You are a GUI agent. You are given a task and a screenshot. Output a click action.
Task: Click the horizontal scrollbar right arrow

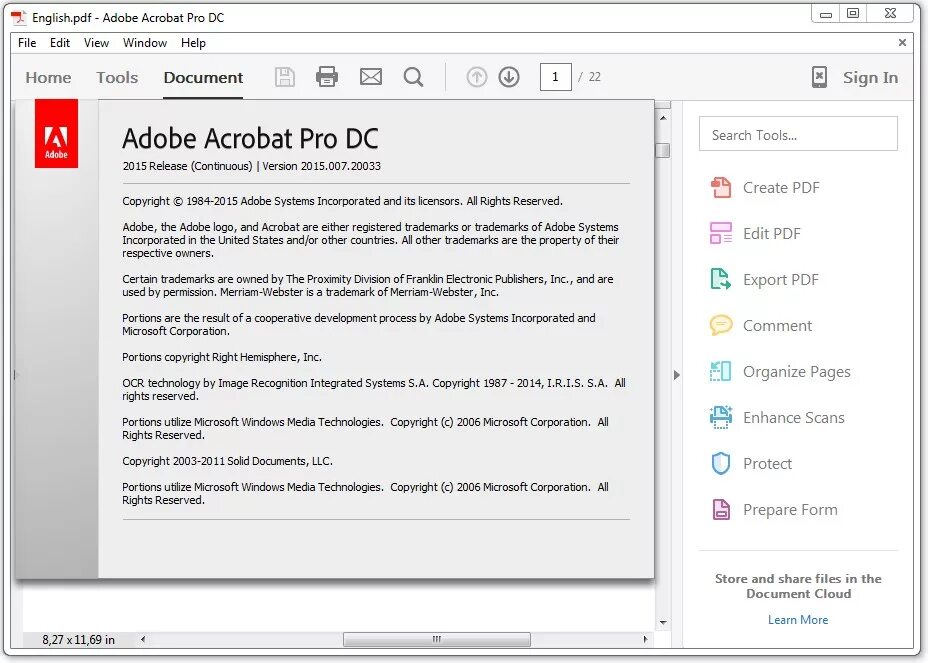[645, 639]
